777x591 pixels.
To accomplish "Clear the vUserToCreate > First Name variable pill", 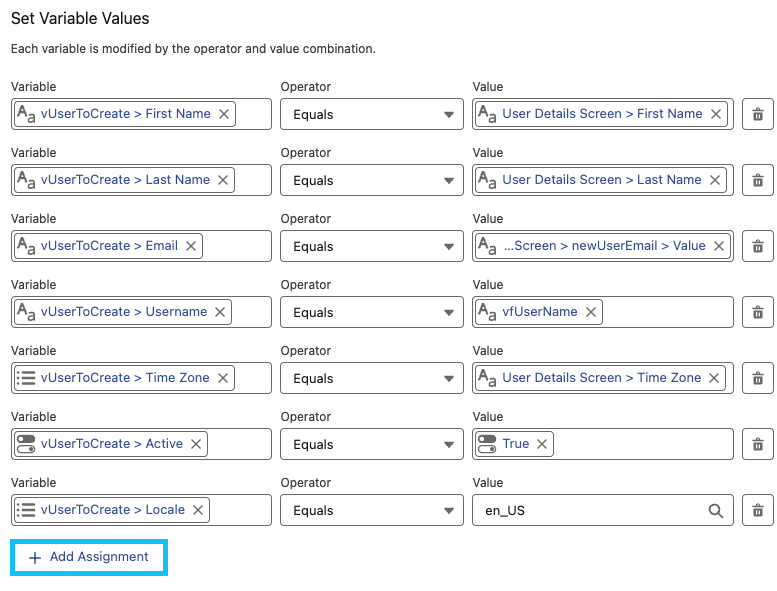I will point(224,114).
